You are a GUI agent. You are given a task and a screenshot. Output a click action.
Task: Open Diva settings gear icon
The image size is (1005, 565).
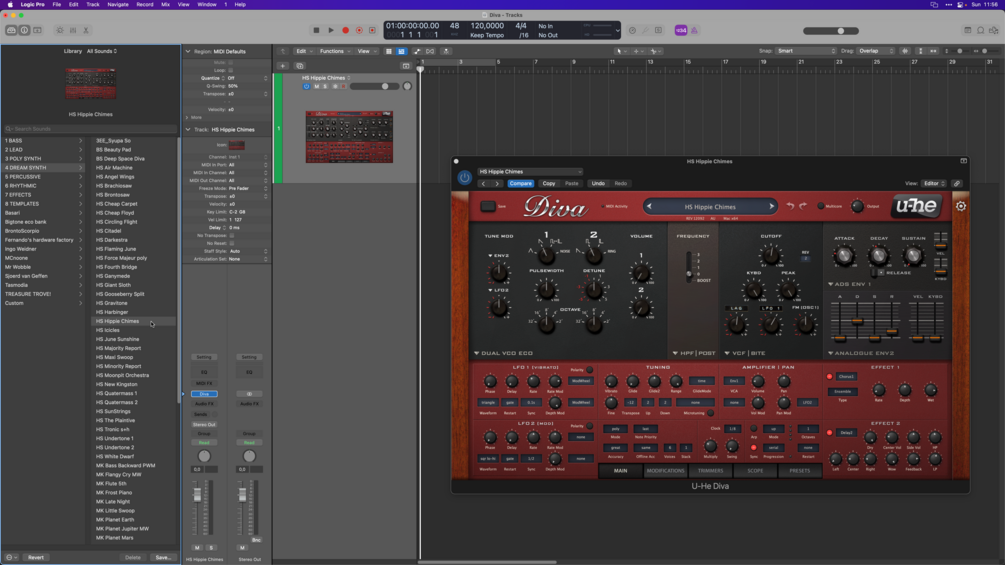coord(961,206)
